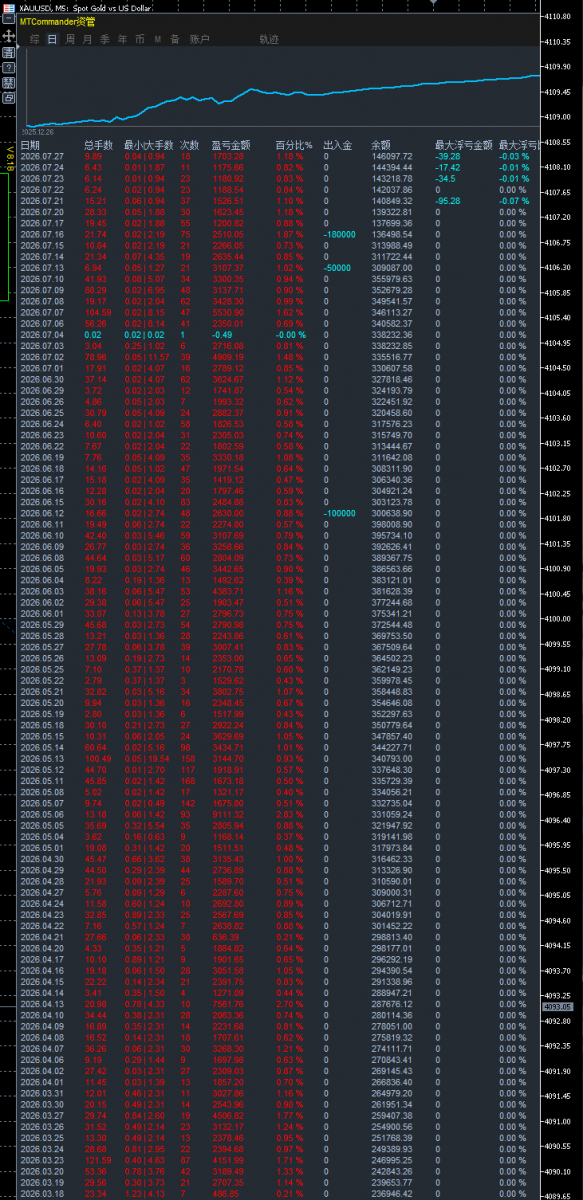Click the date cell 2026.07.24
583x1200 pixels.
[x=42, y=167]
